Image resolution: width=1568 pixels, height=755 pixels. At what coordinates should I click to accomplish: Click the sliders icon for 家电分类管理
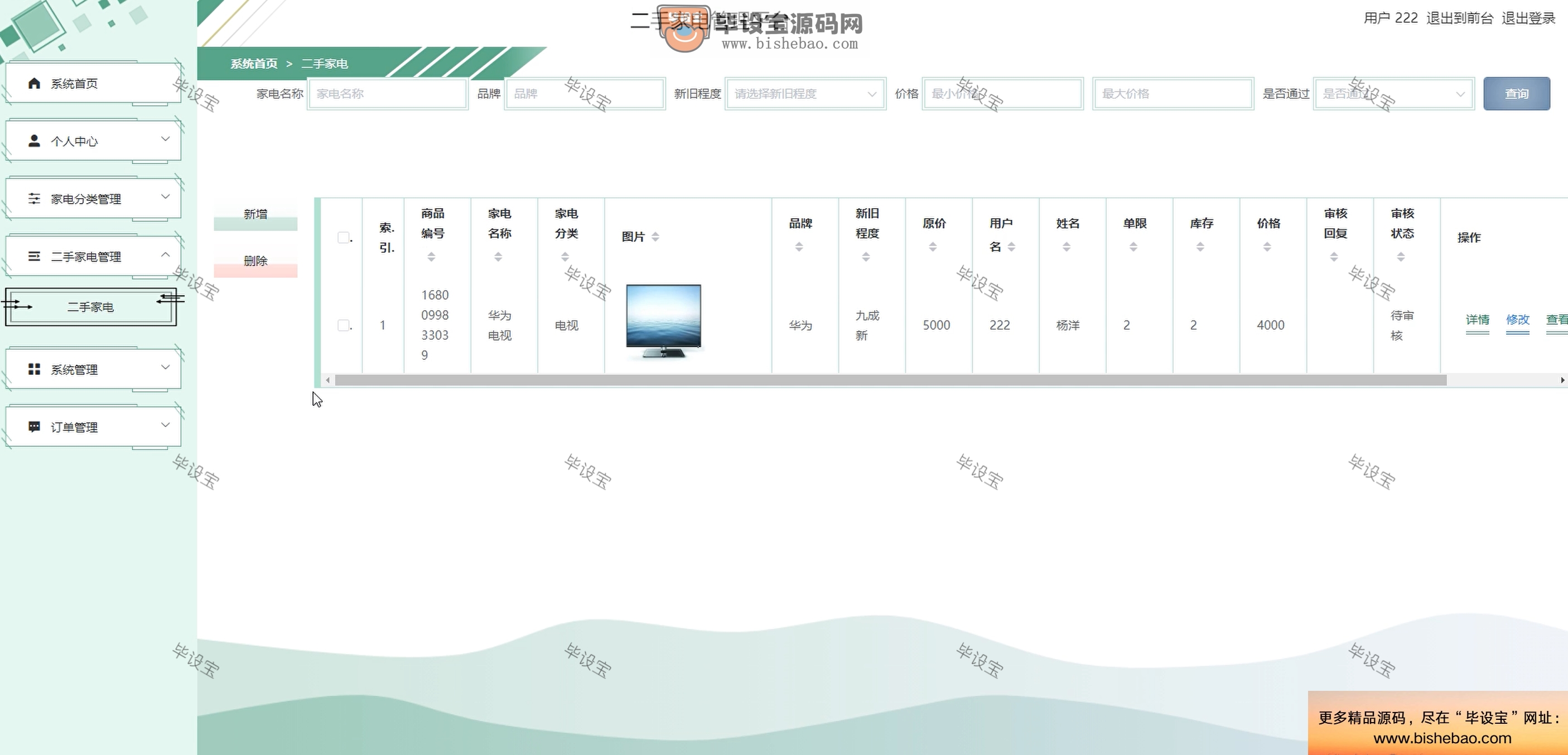[34, 199]
